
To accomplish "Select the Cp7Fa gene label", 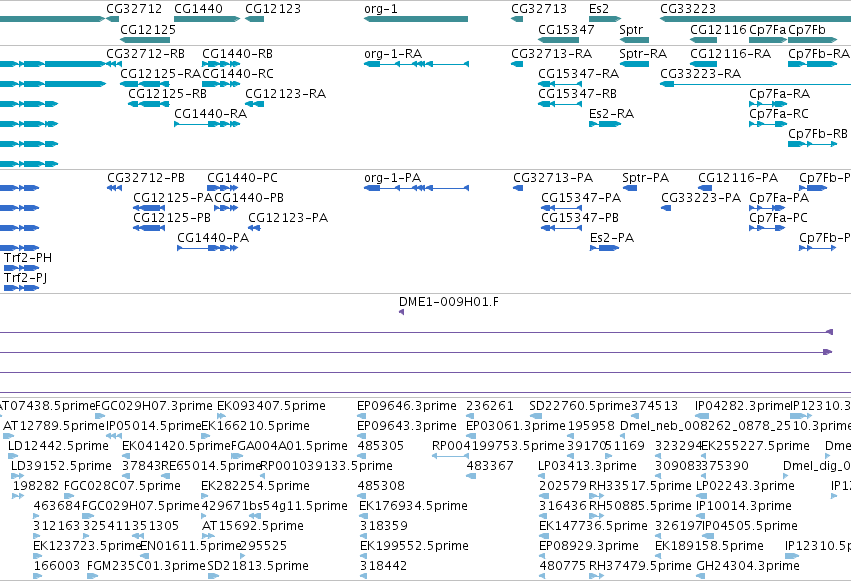I will point(767,29).
